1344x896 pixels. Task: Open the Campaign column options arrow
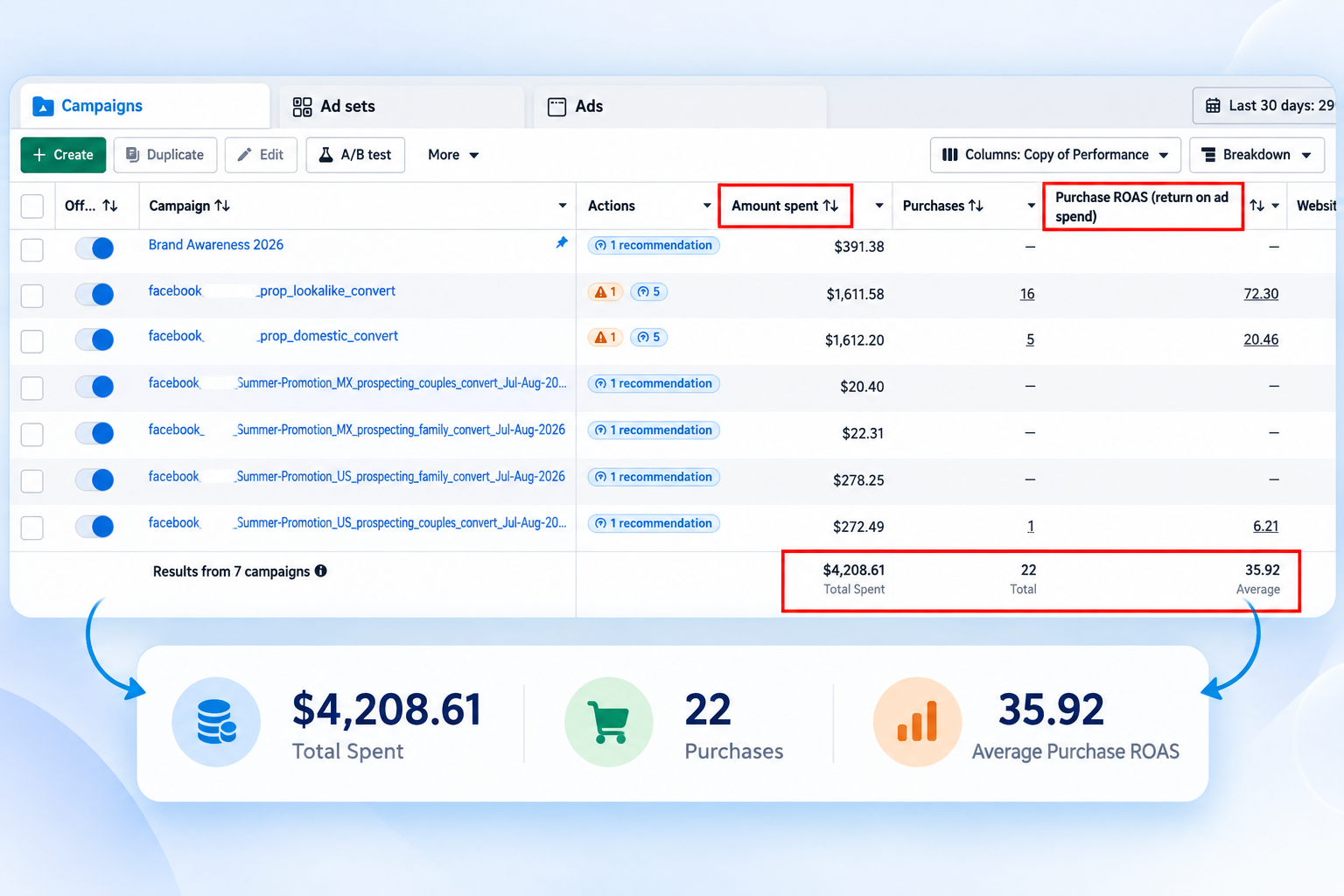pos(563,206)
